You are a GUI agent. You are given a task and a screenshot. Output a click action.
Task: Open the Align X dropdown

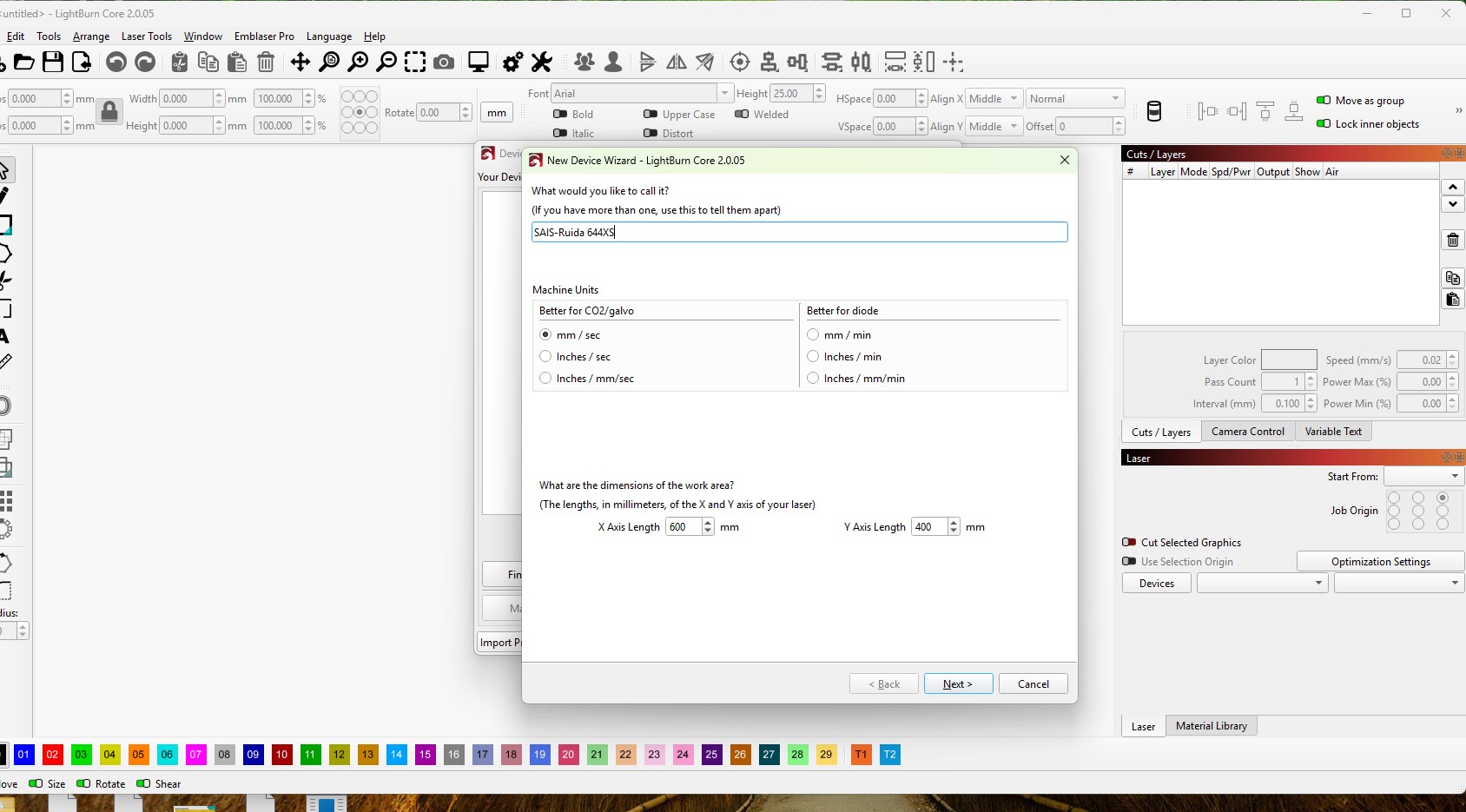click(994, 98)
